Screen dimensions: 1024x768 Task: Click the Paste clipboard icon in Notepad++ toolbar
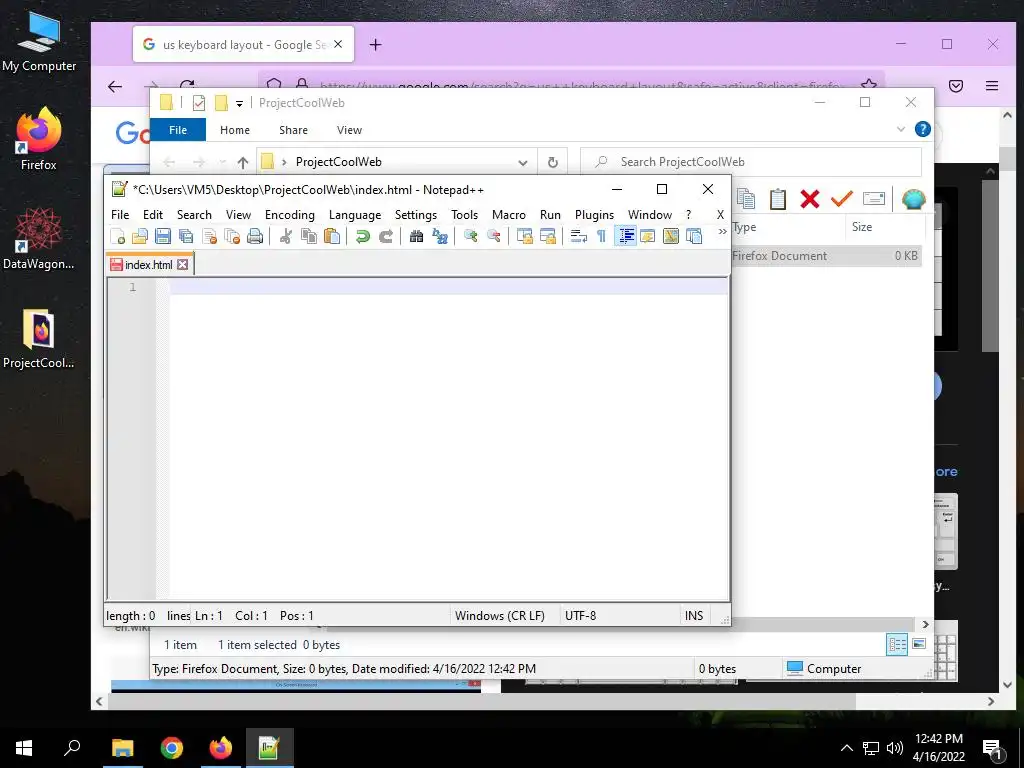332,236
